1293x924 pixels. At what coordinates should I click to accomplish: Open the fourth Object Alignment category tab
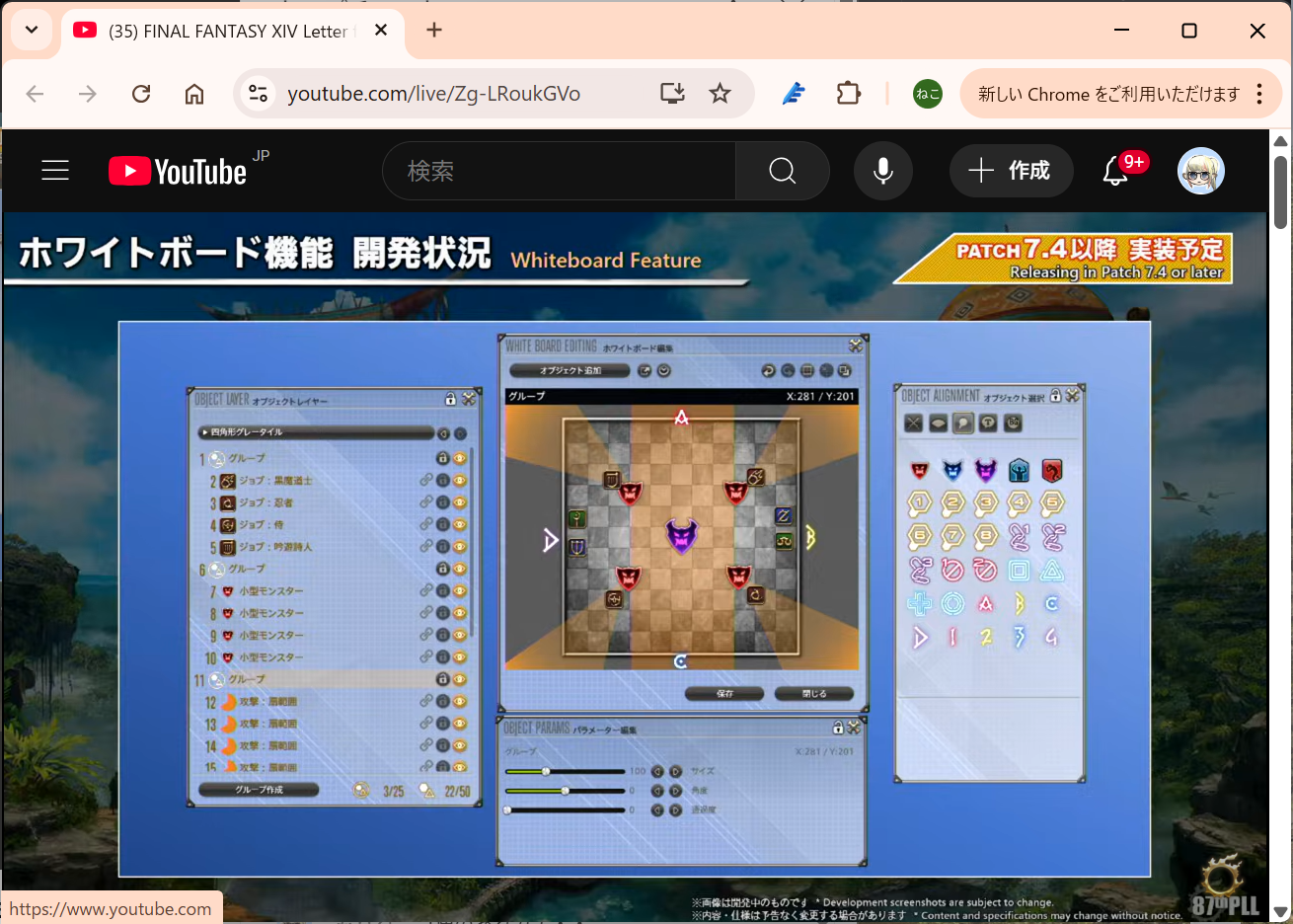988,423
